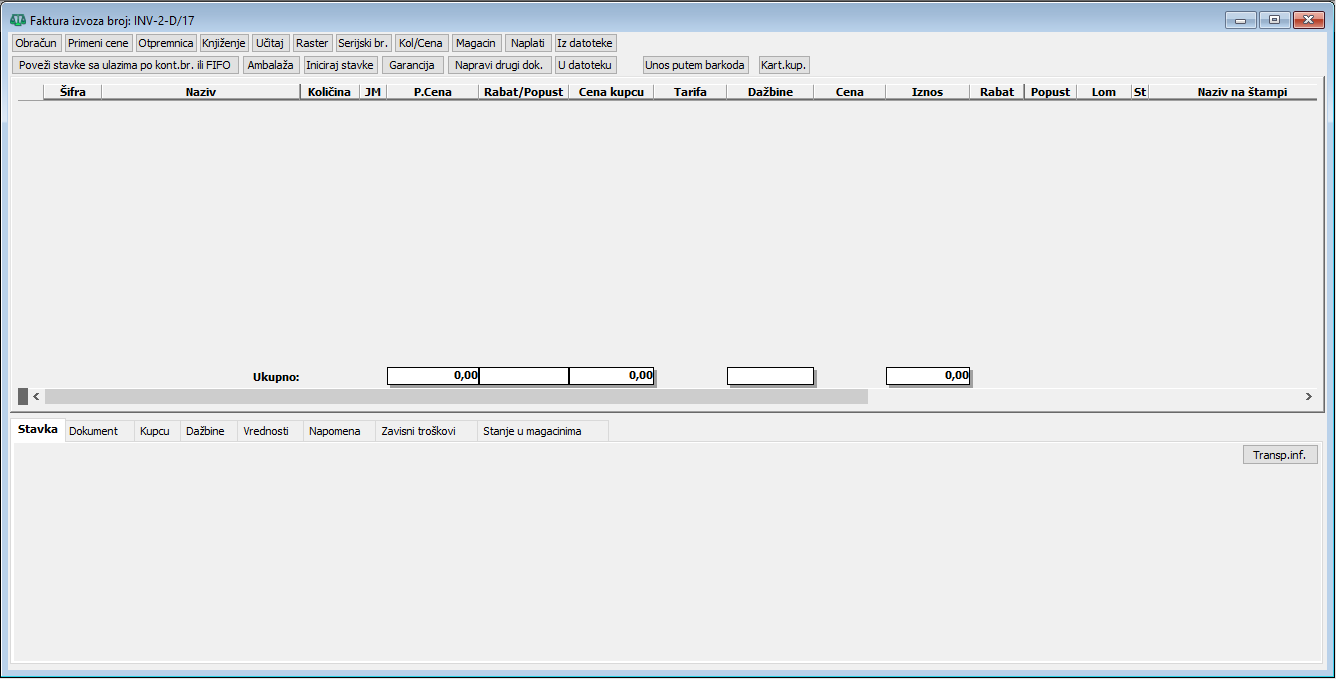1336x679 pixels.
Task: Click the Tarifa column header
Action: [x=691, y=92]
